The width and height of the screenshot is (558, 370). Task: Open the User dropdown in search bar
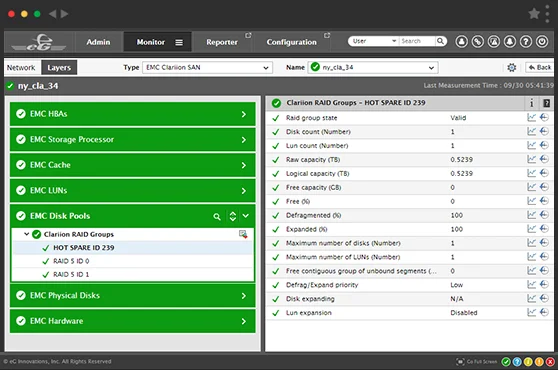pos(374,41)
